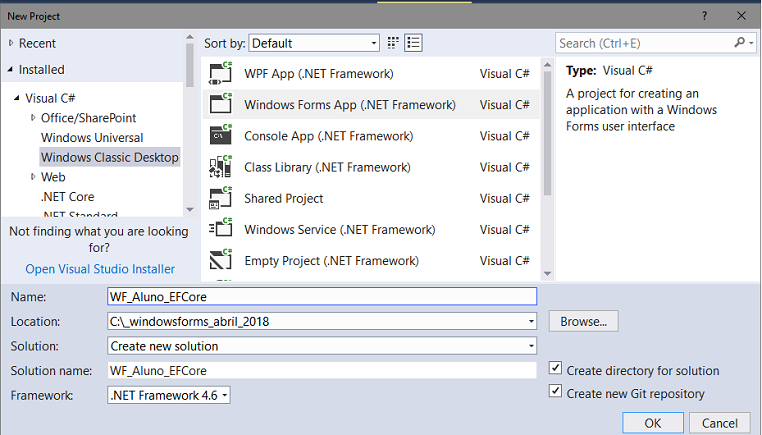
Task: Select "Console App (.NET Framework)" row text
Action: tap(329, 136)
